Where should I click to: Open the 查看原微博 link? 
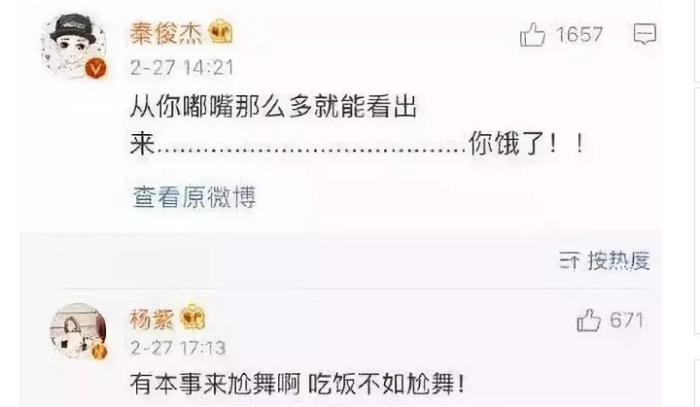194,197
